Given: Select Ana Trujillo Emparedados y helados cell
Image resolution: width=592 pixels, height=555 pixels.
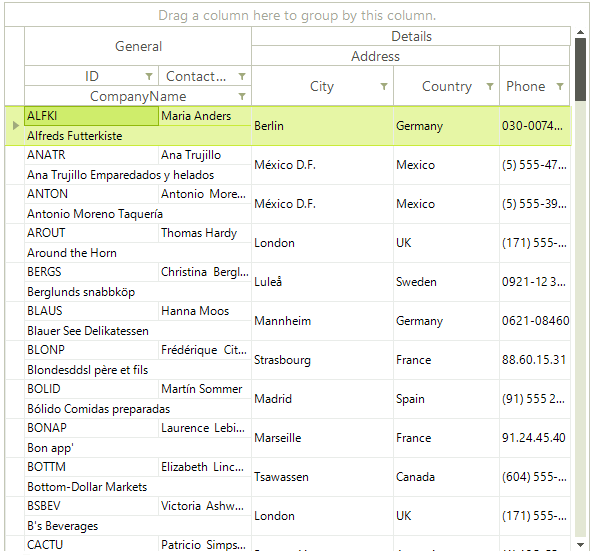Looking at the screenshot, I should pos(138,175).
